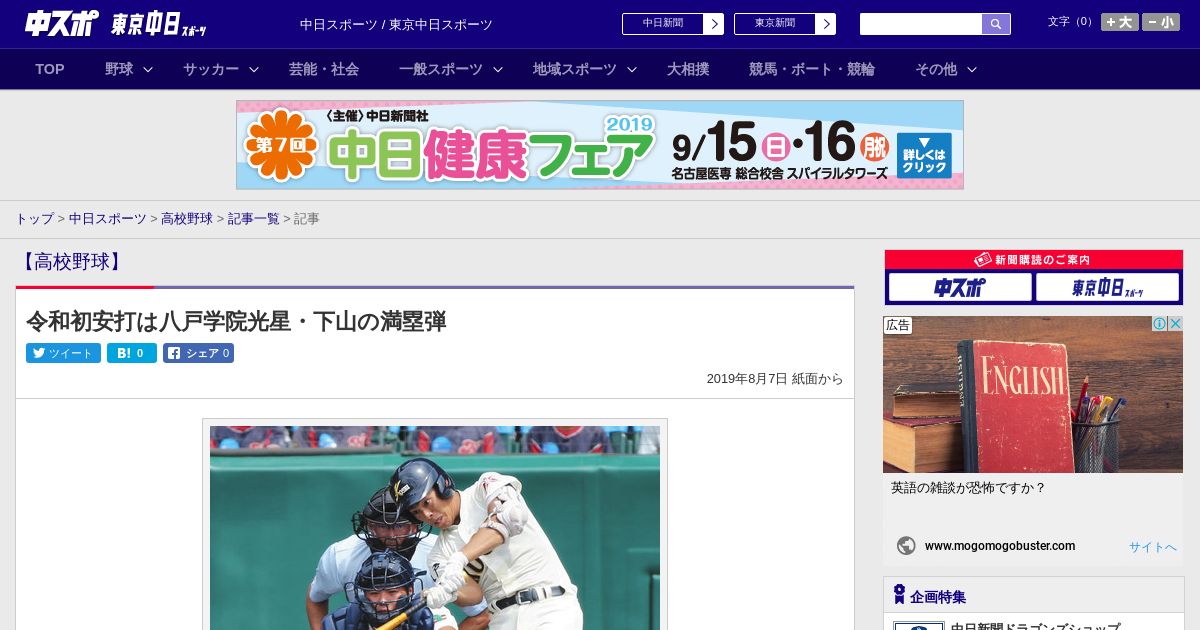
Task: Expand the 一般スポーツ dropdown chevron
Action: 498,69
